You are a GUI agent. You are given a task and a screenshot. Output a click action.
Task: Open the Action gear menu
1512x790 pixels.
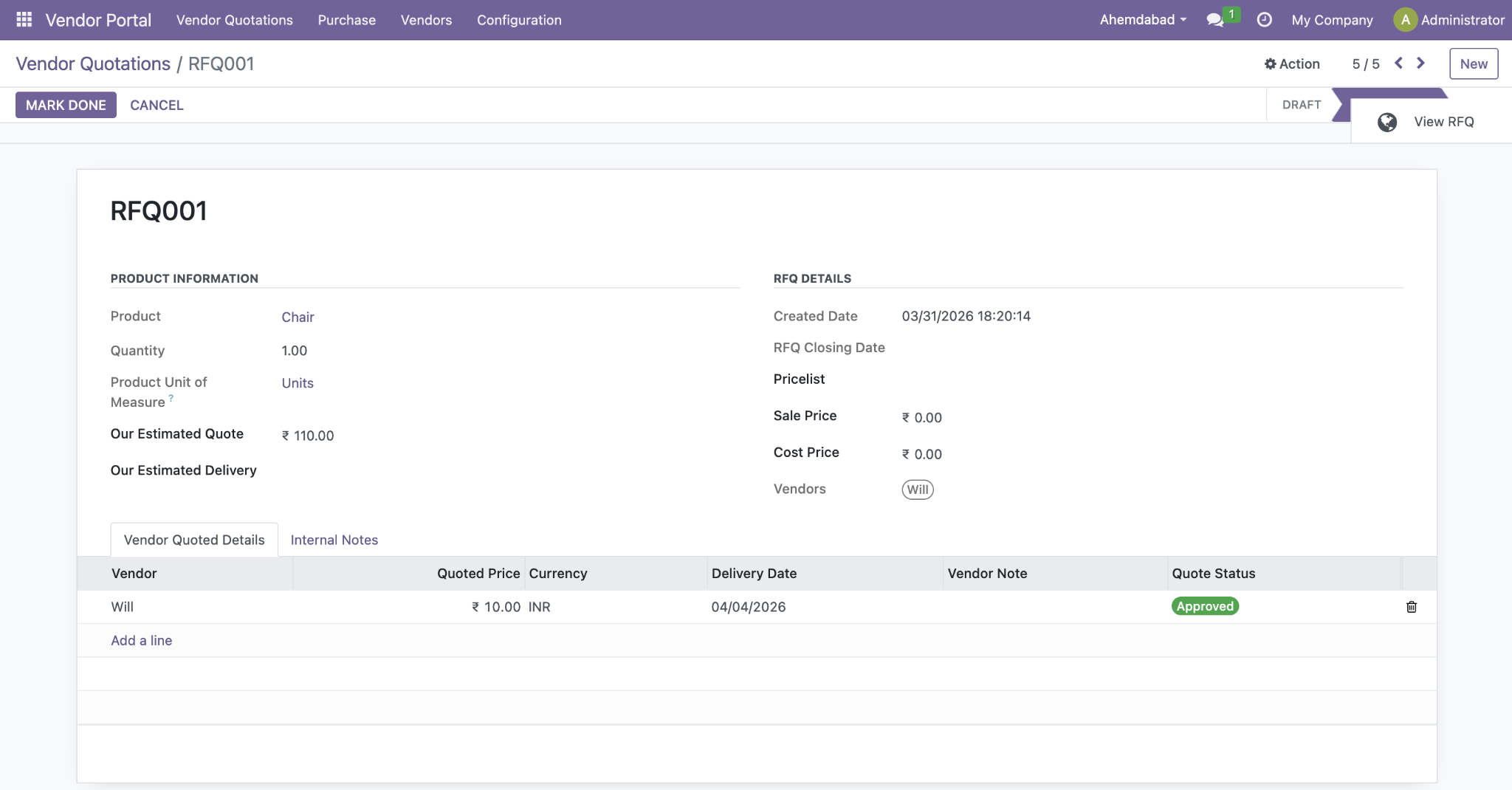click(x=1292, y=64)
